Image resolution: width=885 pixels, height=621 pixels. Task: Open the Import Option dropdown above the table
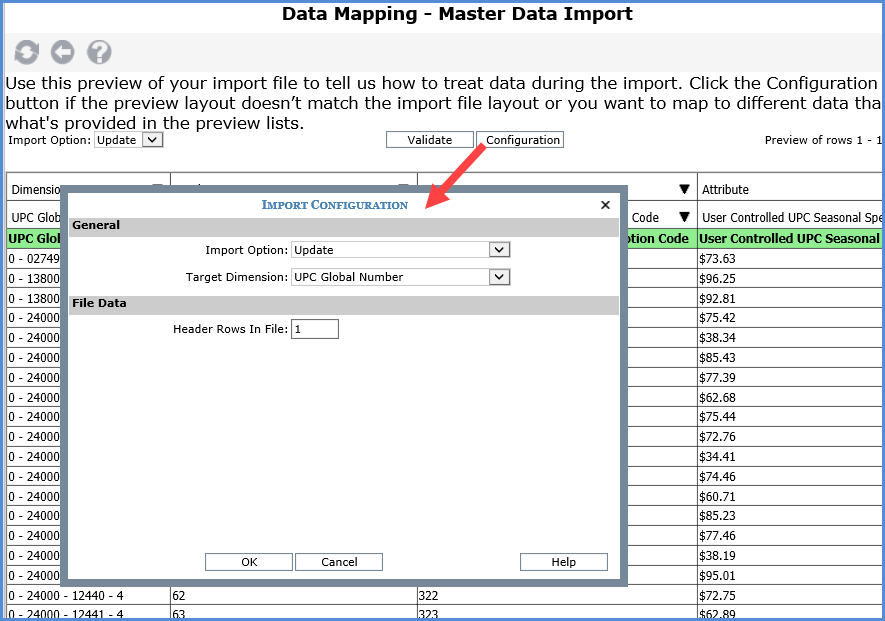152,140
